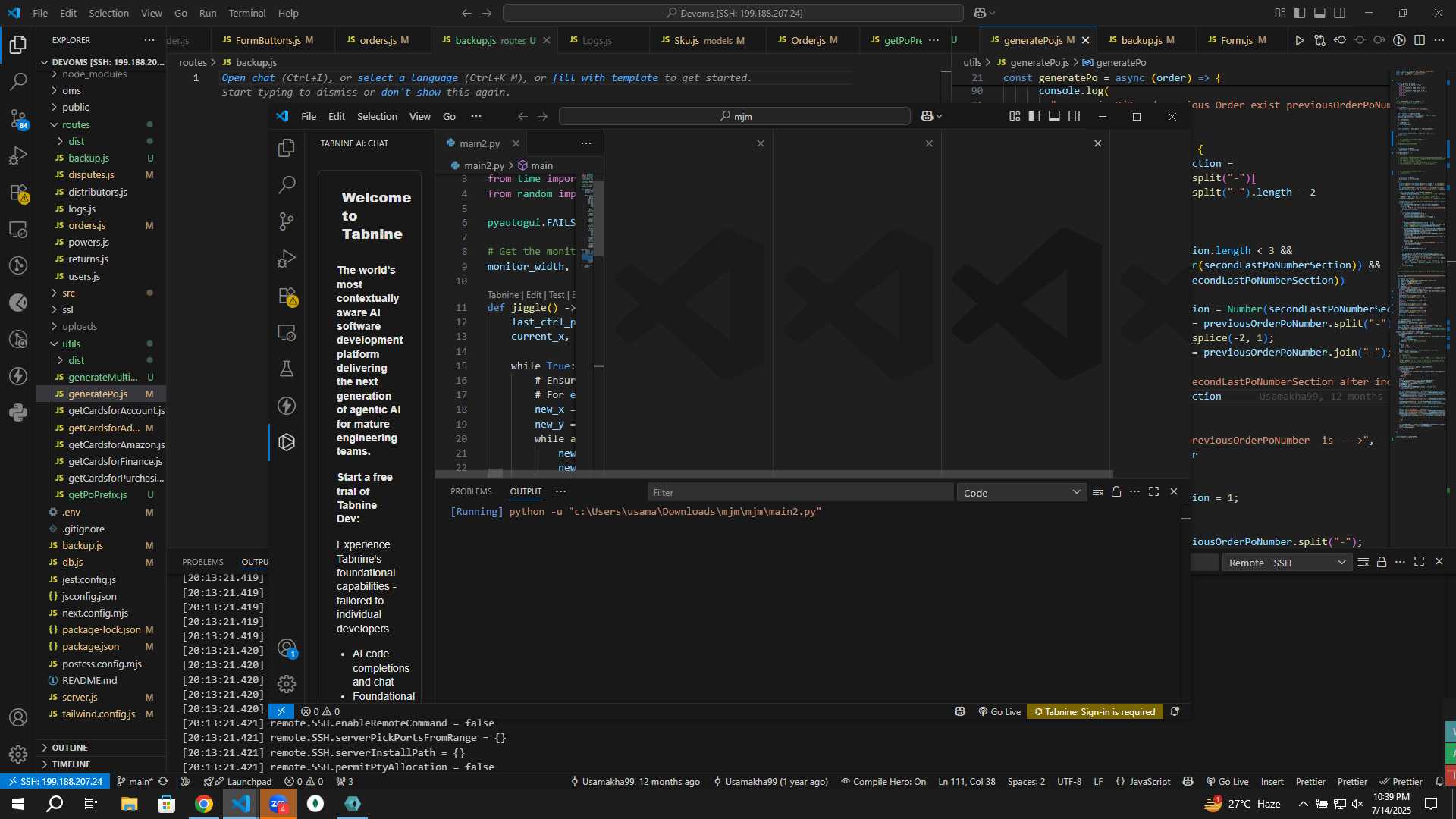Open Manage gear in Devoms activity bar
Viewport: 1456px width, 819px height.
18,755
